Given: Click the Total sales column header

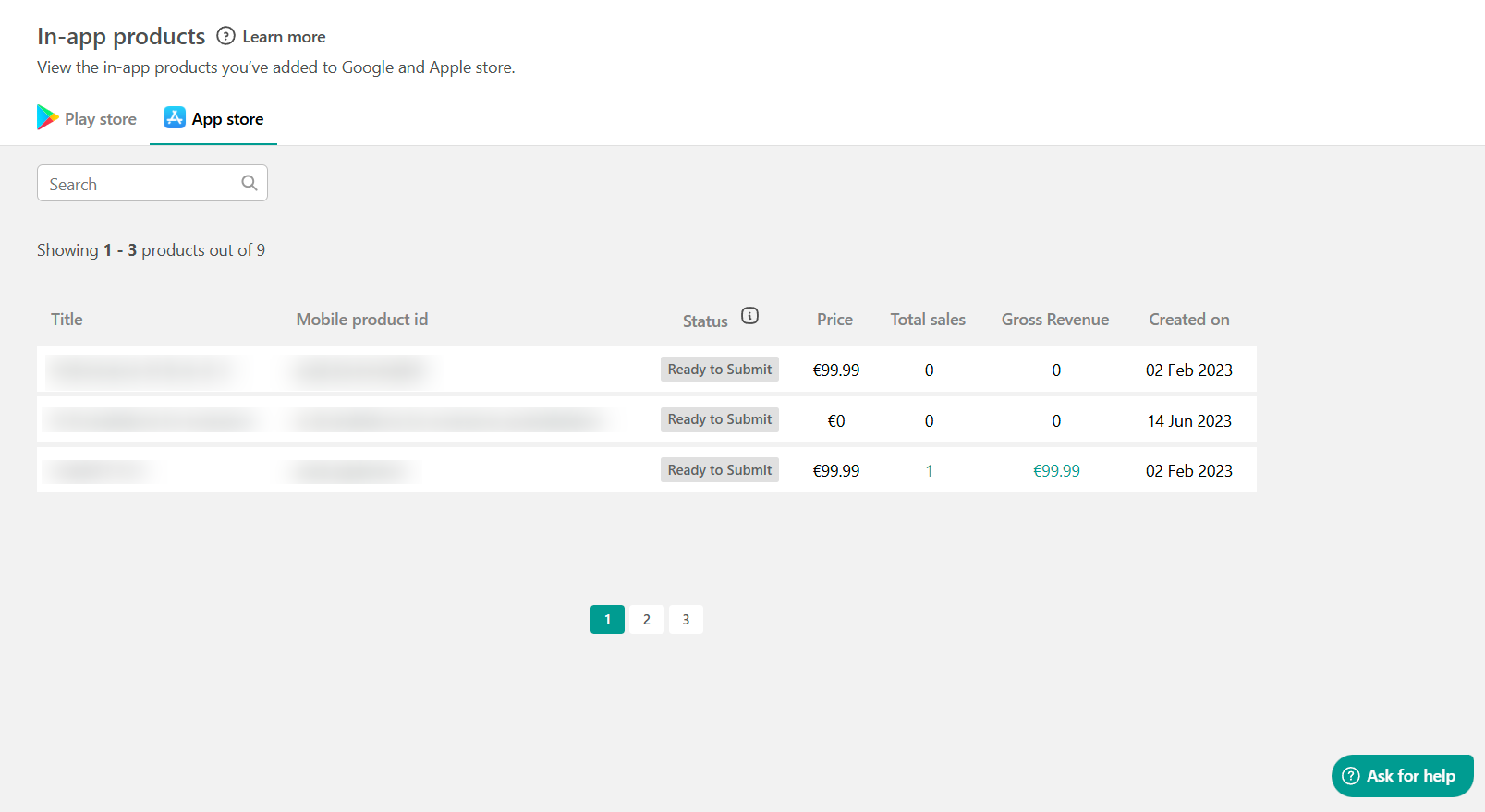Looking at the screenshot, I should coord(928,320).
